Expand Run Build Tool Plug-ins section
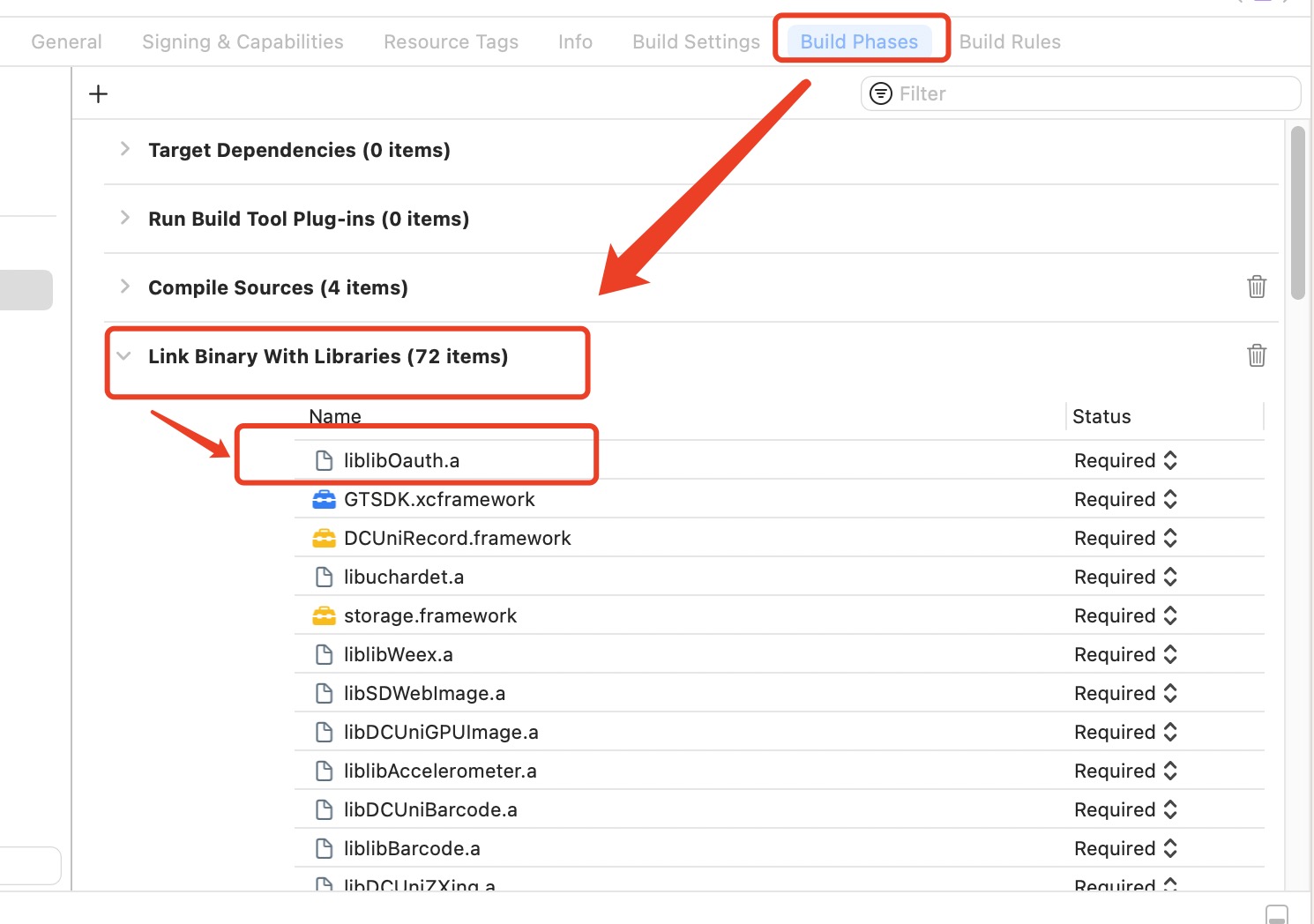Viewport: 1314px width, 924px height. click(125, 218)
